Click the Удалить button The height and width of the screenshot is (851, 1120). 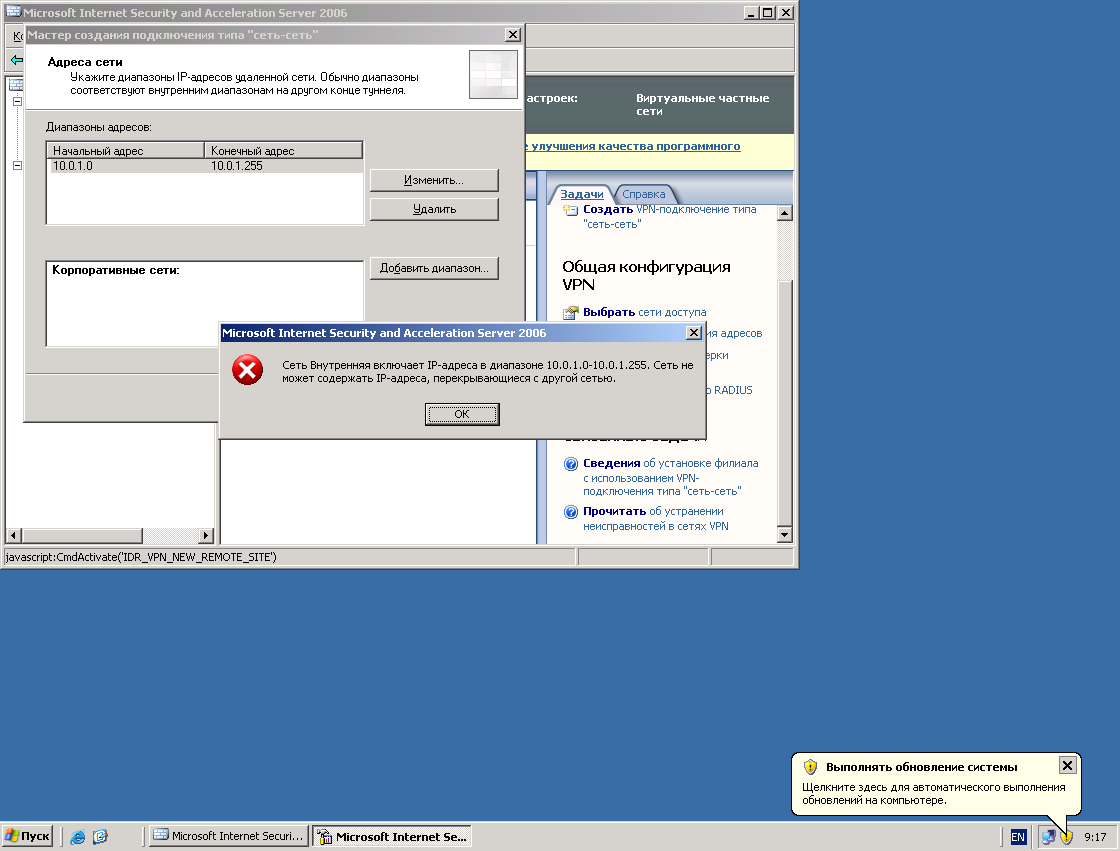(434, 209)
